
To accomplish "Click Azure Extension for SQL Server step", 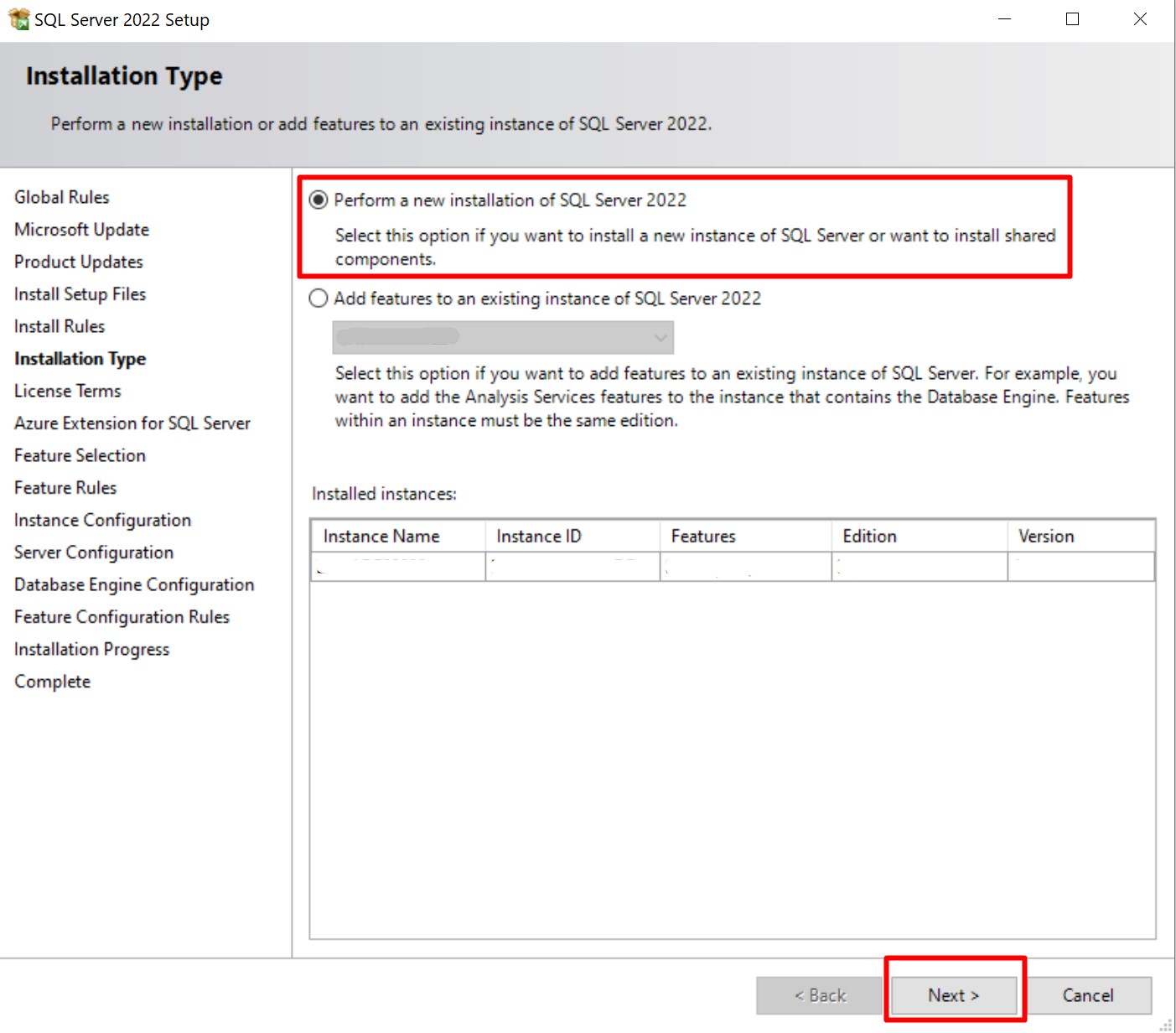I will [x=132, y=423].
